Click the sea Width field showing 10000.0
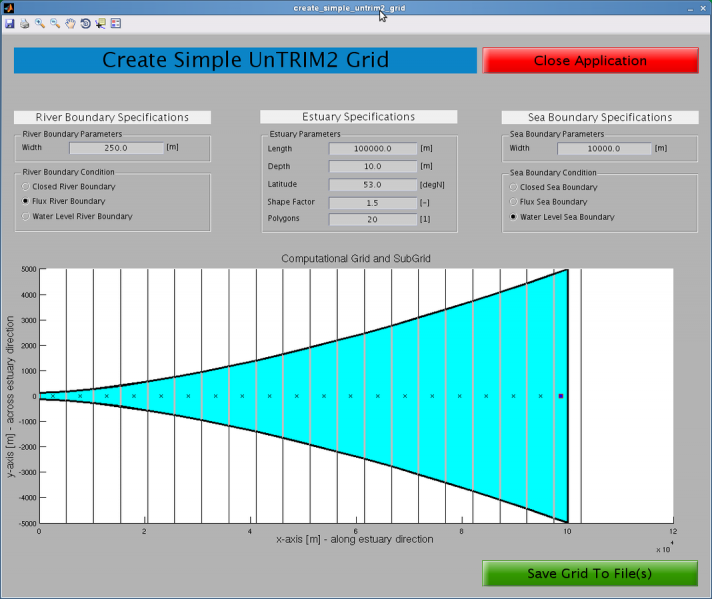Image resolution: width=712 pixels, height=599 pixels. (x=603, y=148)
